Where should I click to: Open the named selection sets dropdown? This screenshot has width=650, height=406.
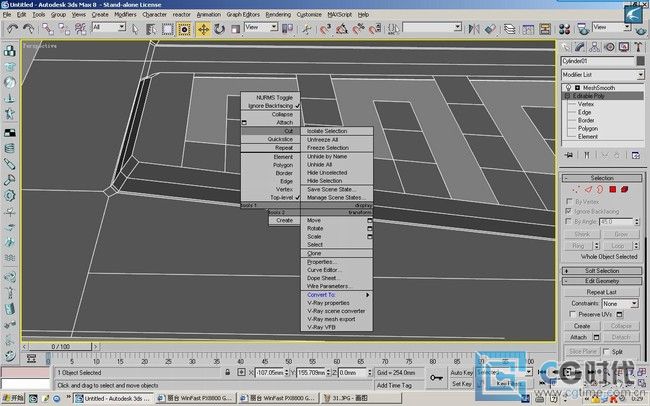432,27
